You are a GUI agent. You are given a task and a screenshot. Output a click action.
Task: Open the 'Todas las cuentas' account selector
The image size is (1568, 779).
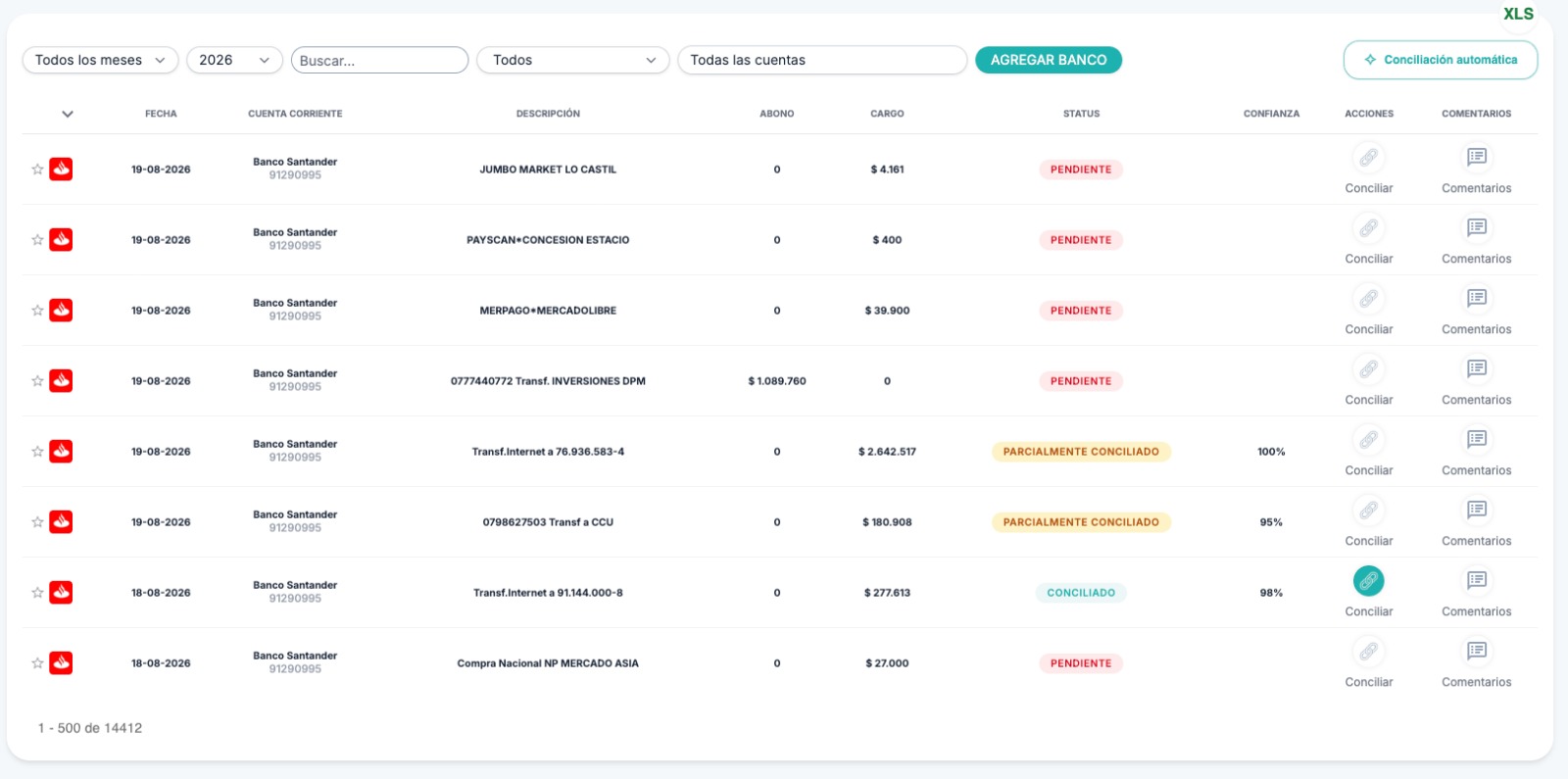click(x=822, y=60)
